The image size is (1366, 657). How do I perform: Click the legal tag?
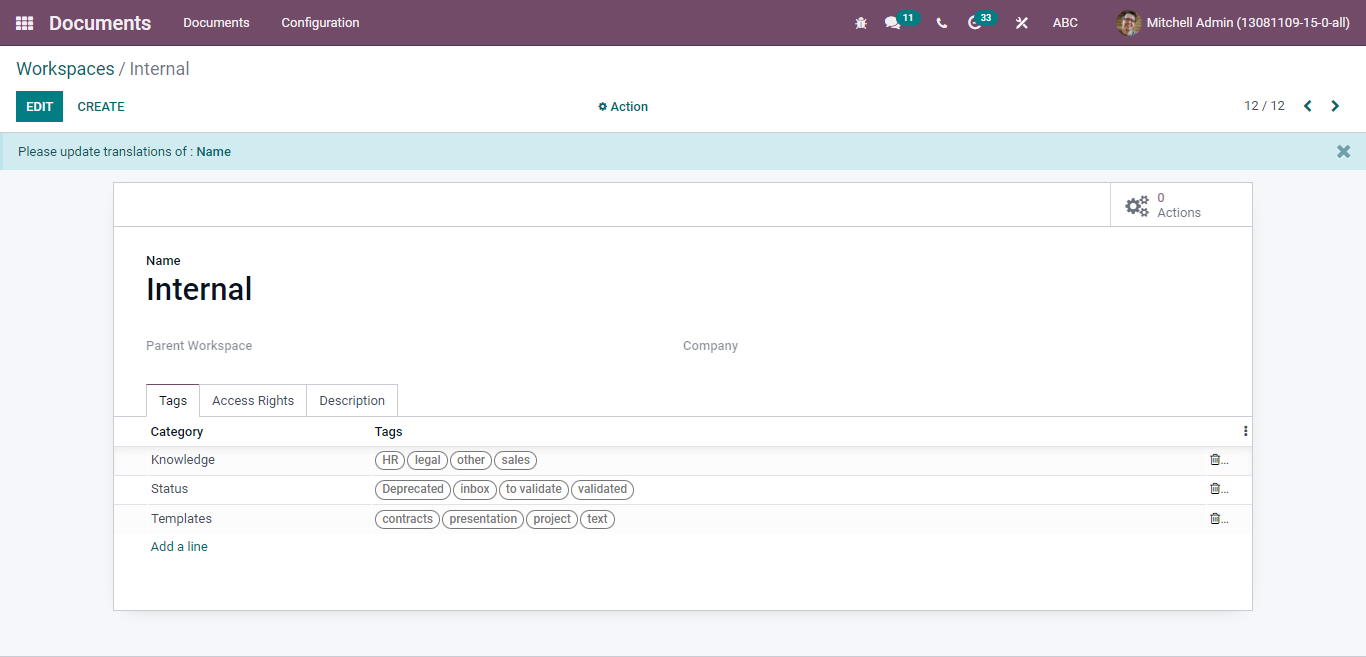pos(427,460)
